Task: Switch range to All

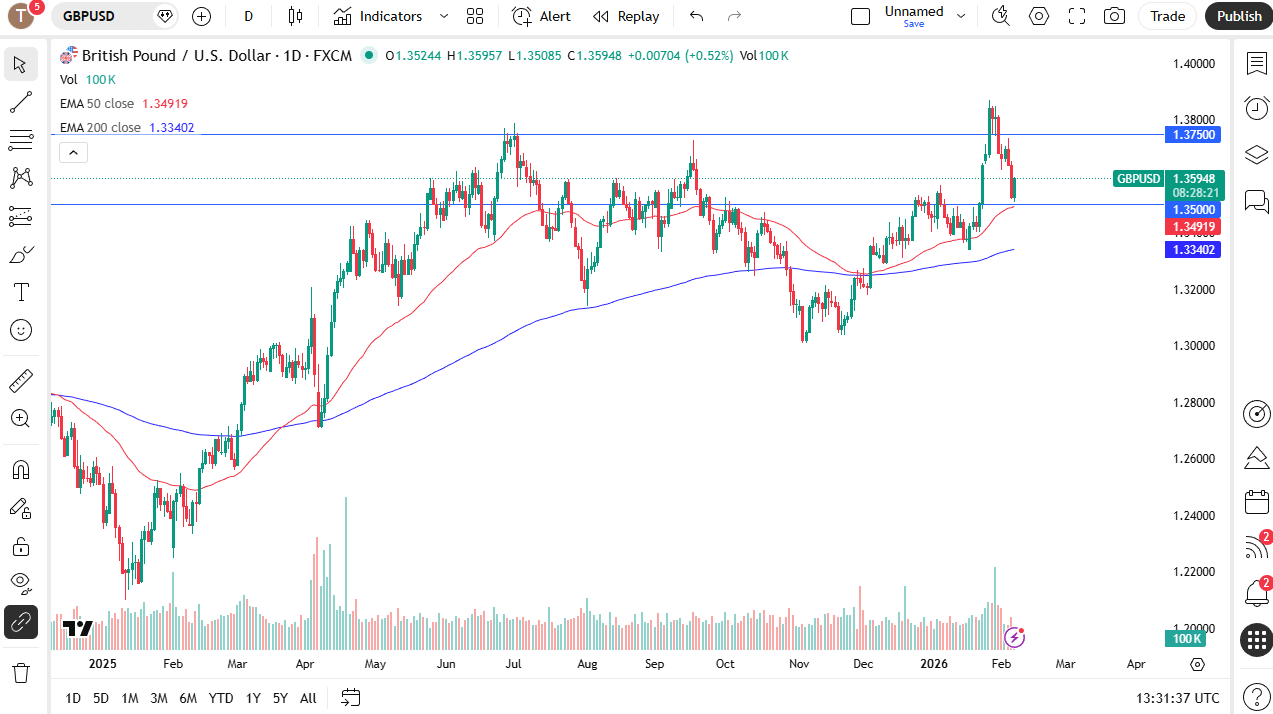Action: coord(308,698)
